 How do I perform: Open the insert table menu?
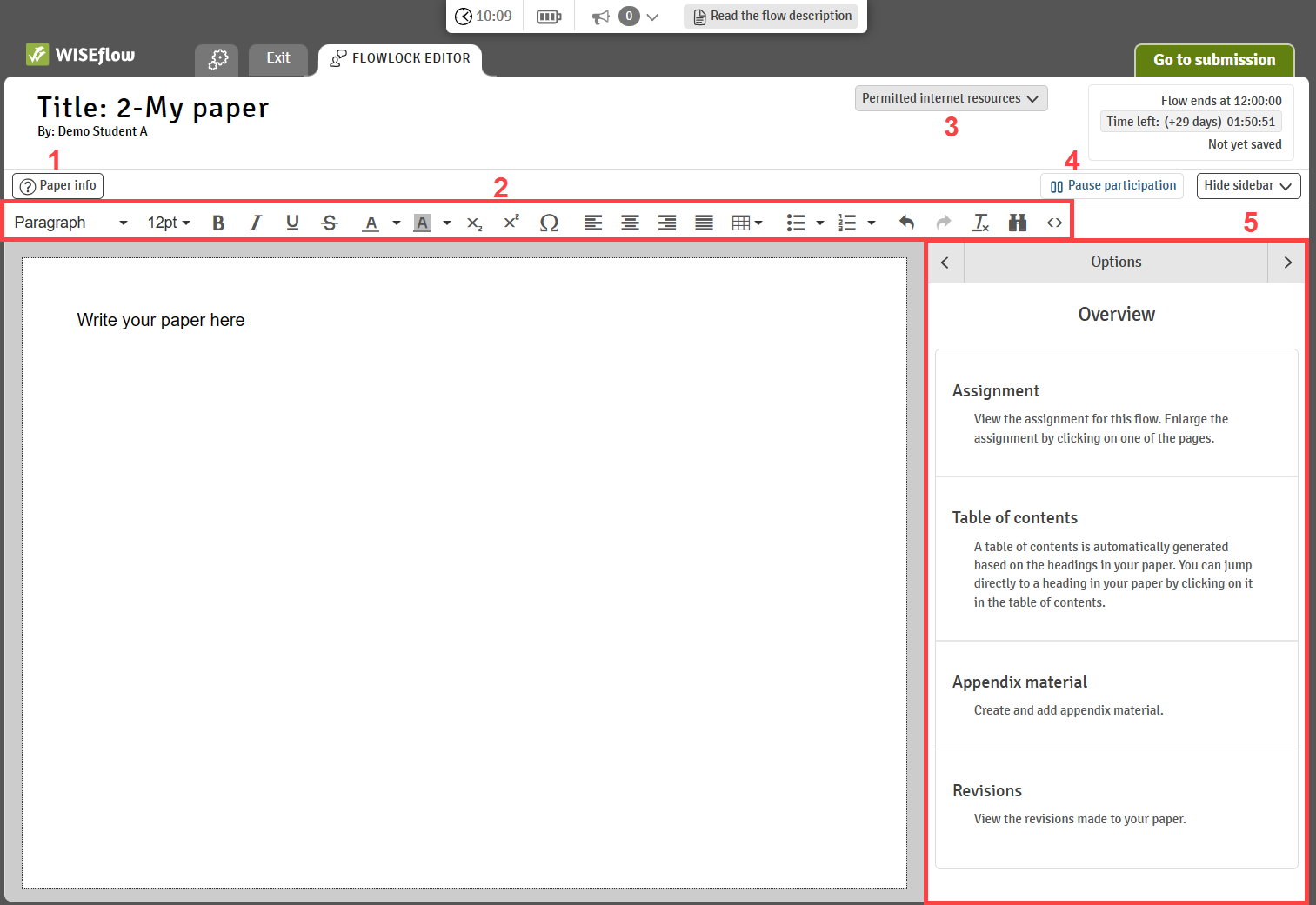[x=747, y=223]
